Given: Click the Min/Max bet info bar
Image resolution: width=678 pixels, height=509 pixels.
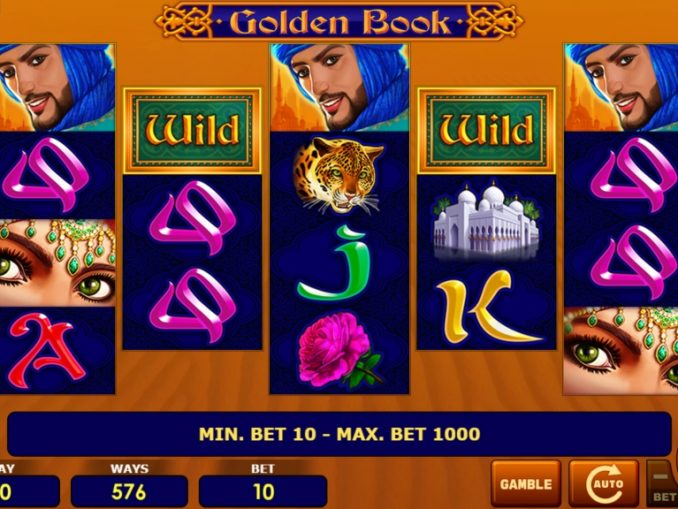Looking at the screenshot, I should pyautogui.click(x=339, y=434).
